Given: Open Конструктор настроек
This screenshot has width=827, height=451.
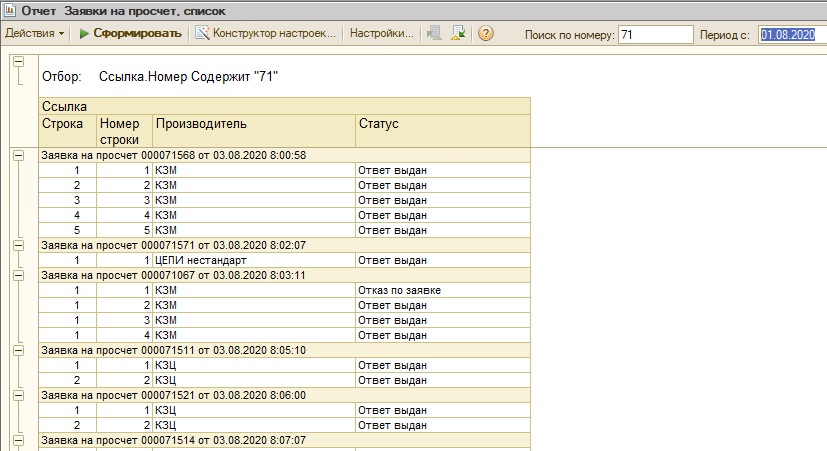Looking at the screenshot, I should pyautogui.click(x=266, y=33).
